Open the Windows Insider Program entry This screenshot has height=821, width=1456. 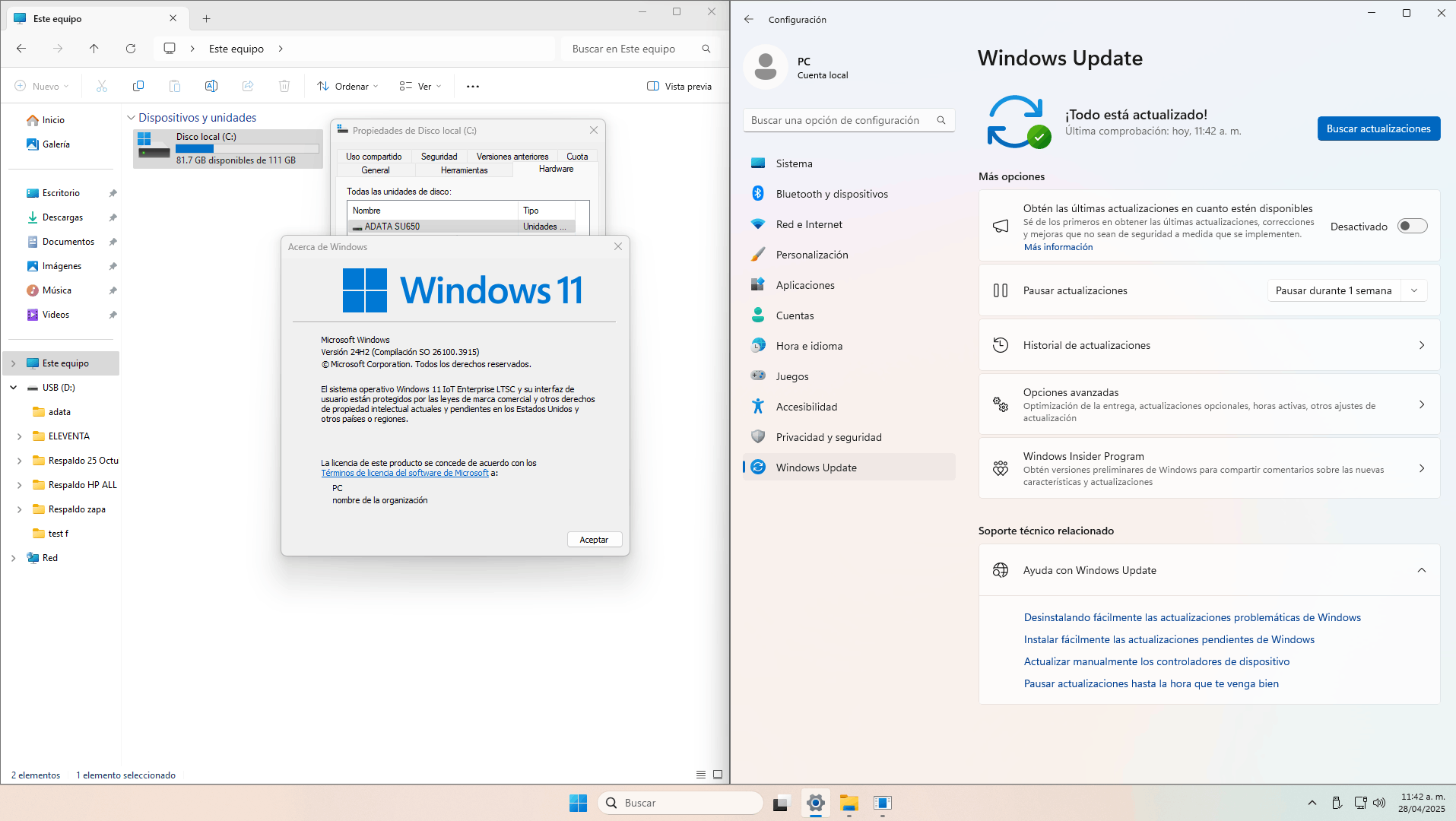pyautogui.click(x=1209, y=468)
